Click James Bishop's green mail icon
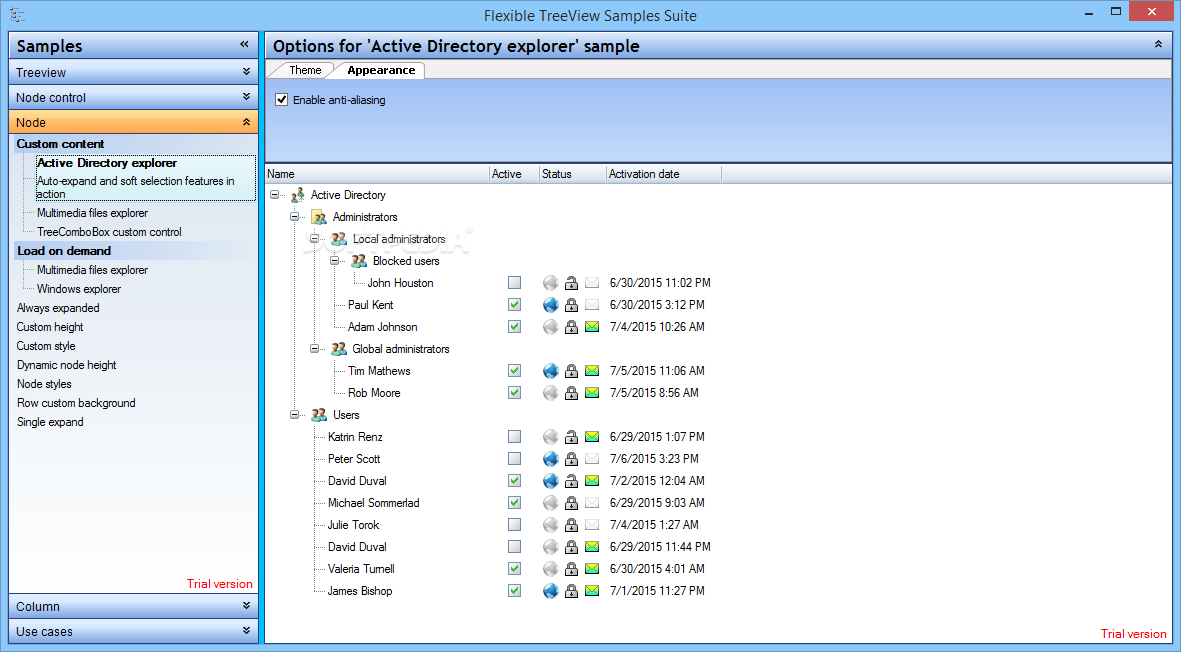Screen dimensions: 1181x652 592,591
